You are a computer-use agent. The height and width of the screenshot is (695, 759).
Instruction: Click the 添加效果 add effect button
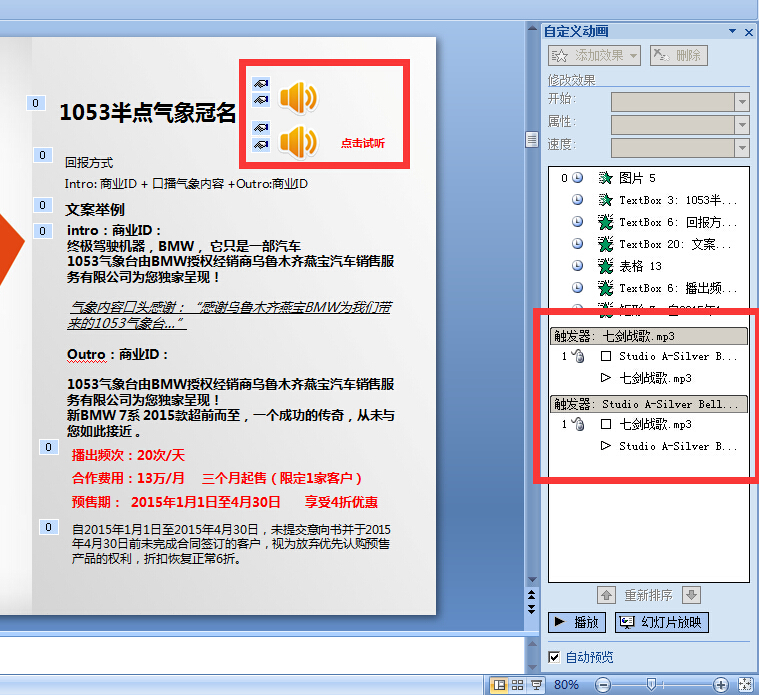(x=594, y=56)
